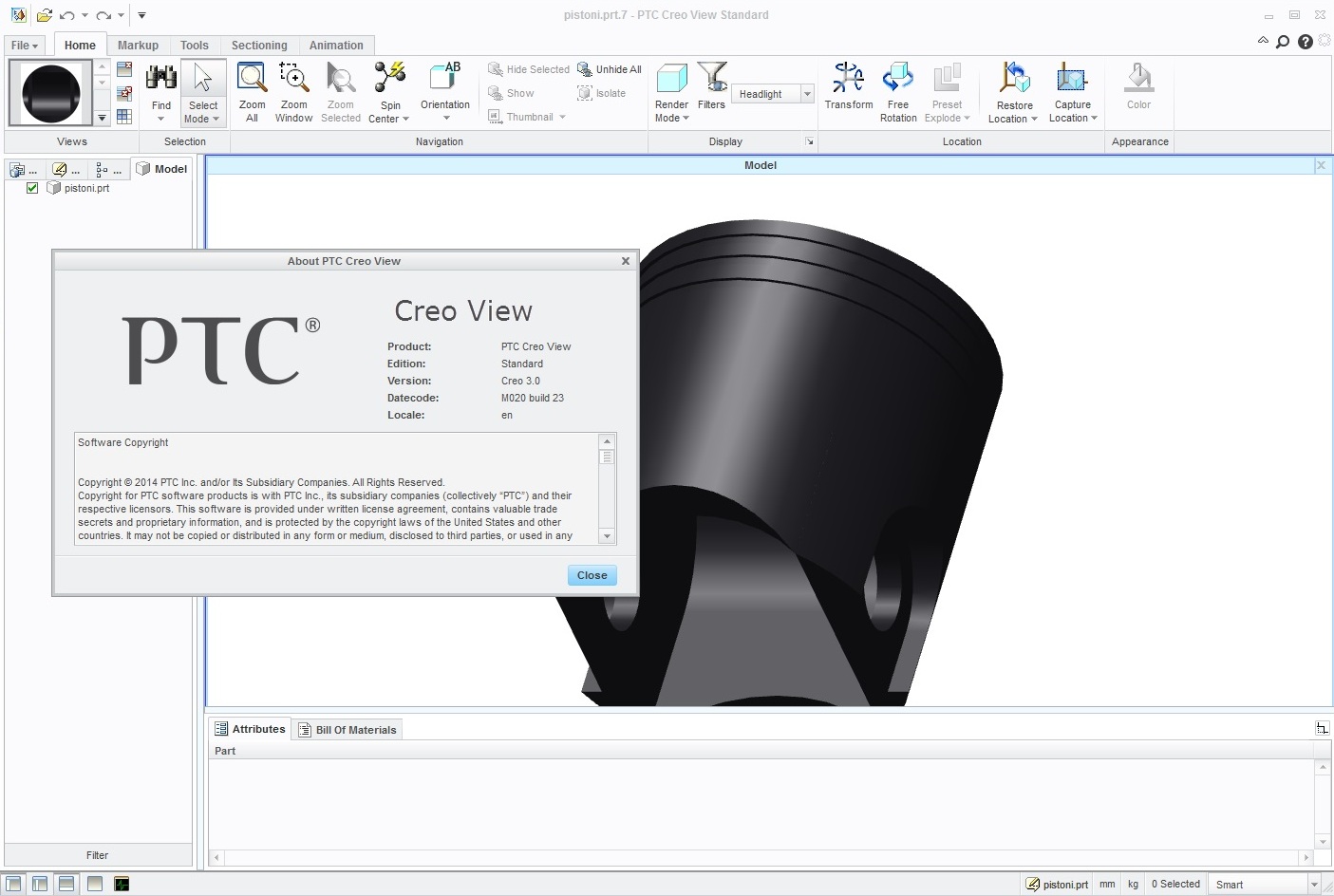This screenshot has width=1334, height=896.
Task: Click the pistoni.prt status bar button
Action: pos(1057,884)
